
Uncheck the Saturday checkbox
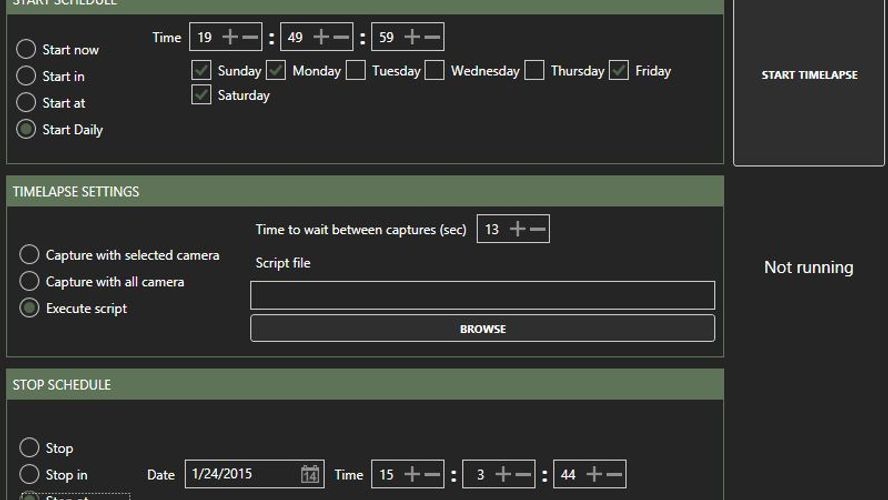tap(201, 95)
